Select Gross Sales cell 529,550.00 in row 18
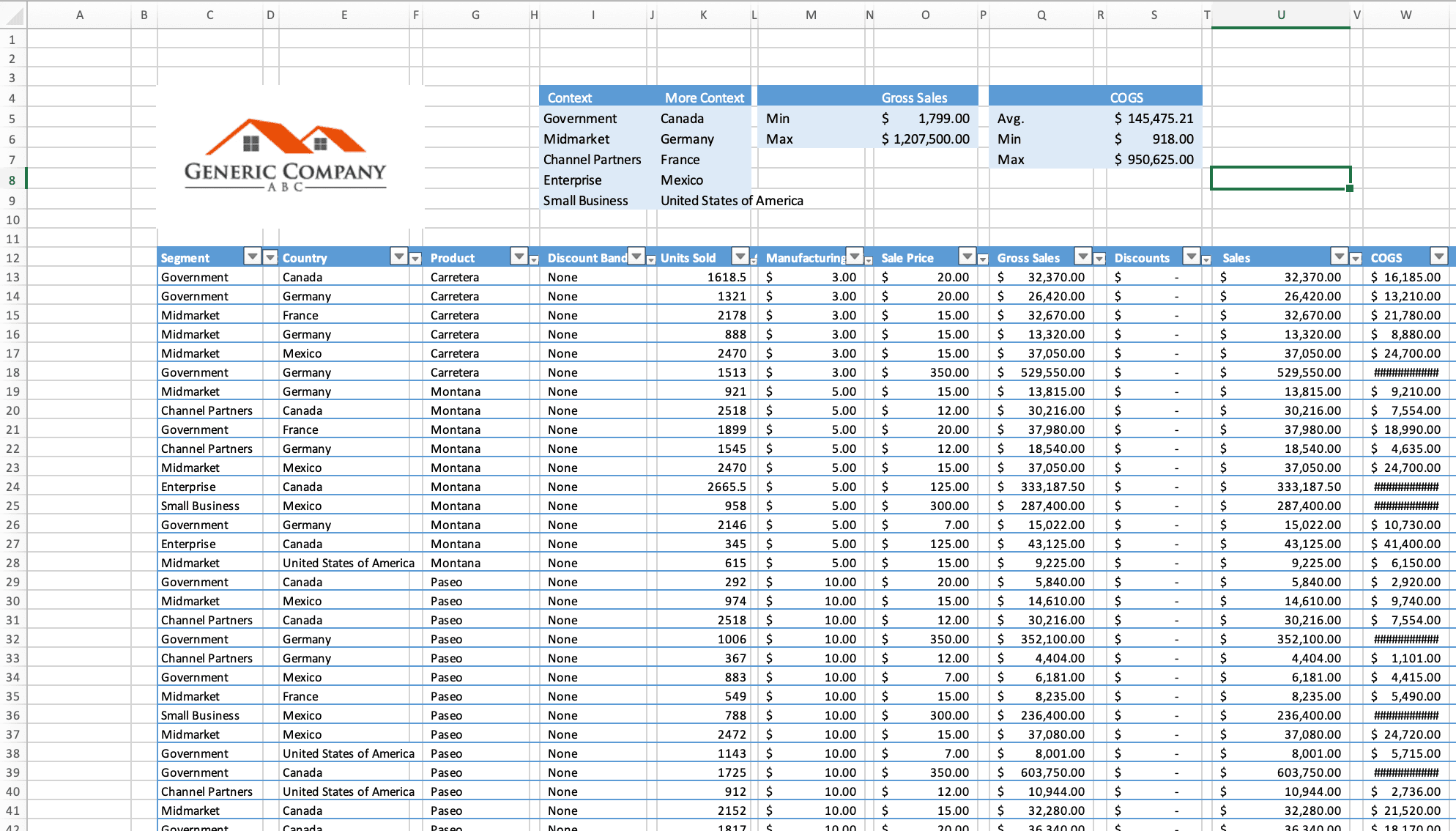Viewport: 1456px width, 831px height. (1041, 372)
